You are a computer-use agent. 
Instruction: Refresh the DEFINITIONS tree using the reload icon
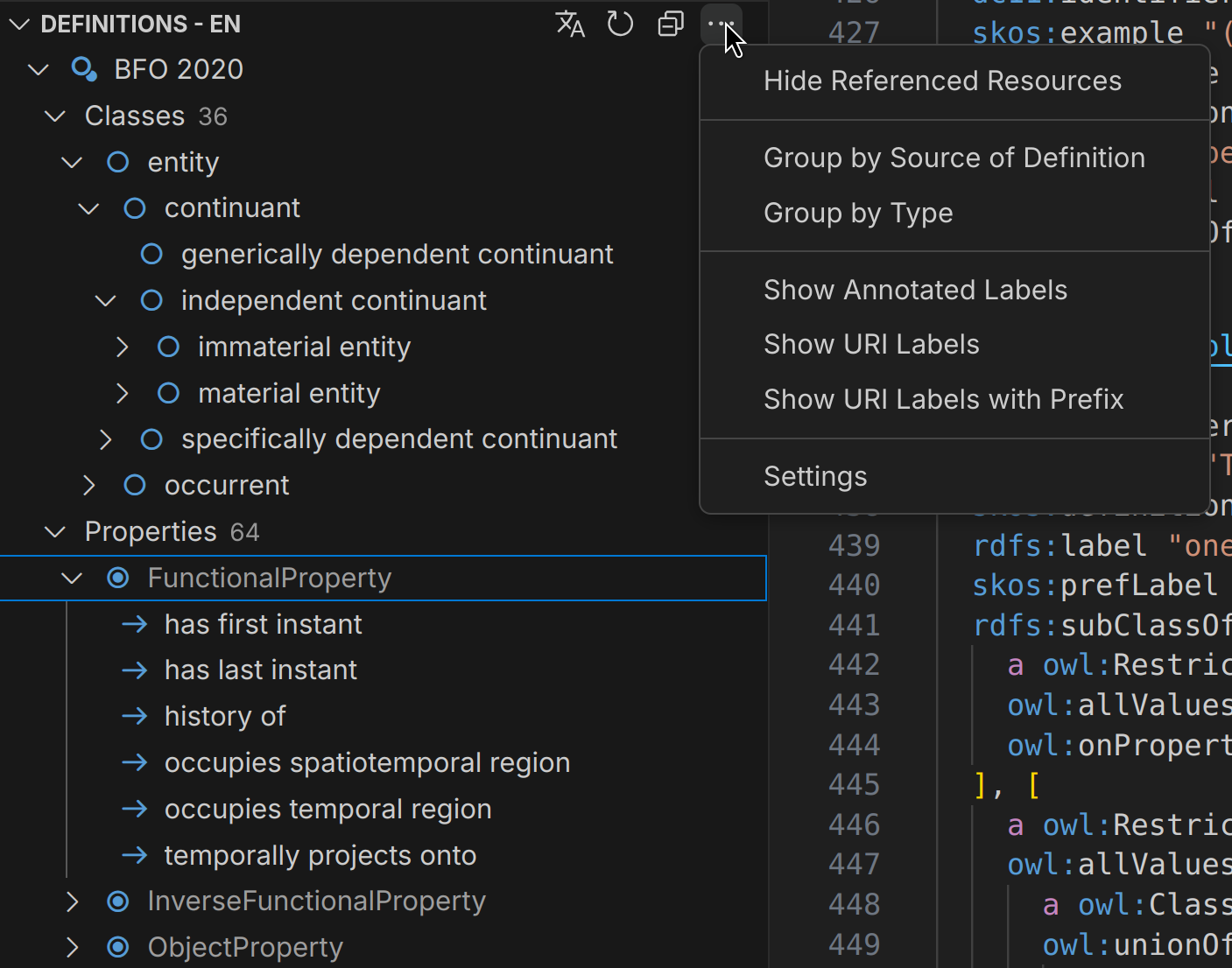coord(620,24)
